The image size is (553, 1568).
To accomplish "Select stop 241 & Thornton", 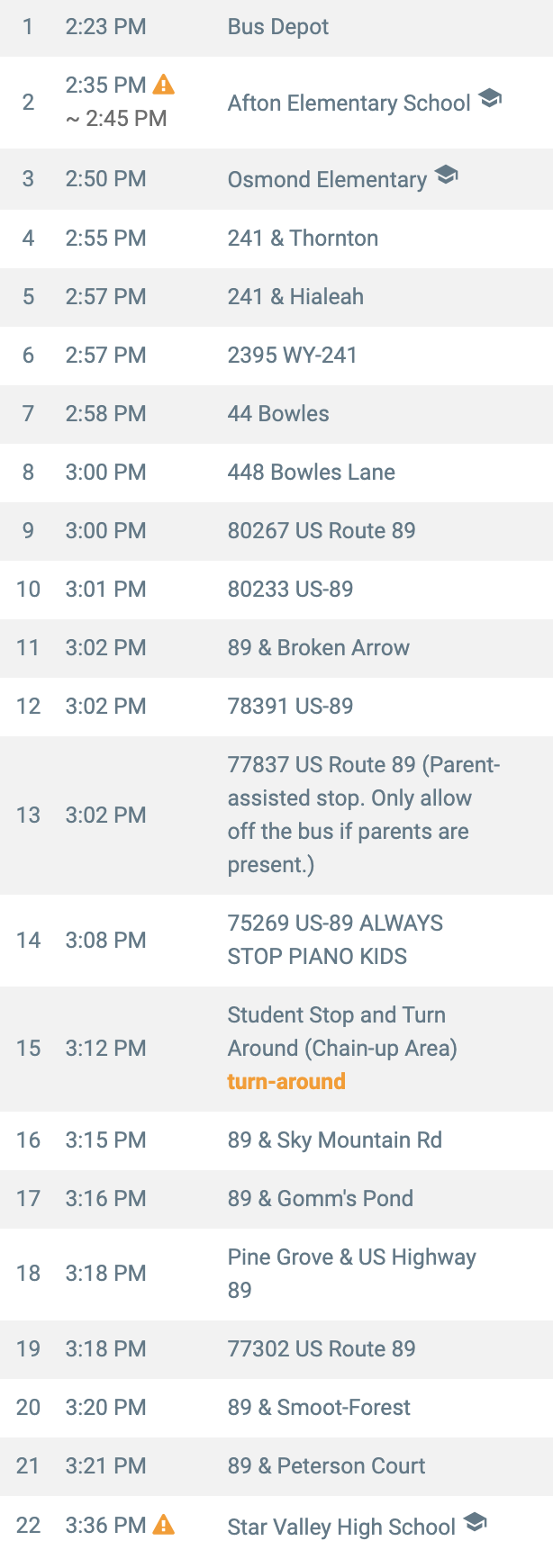I will tap(303, 239).
